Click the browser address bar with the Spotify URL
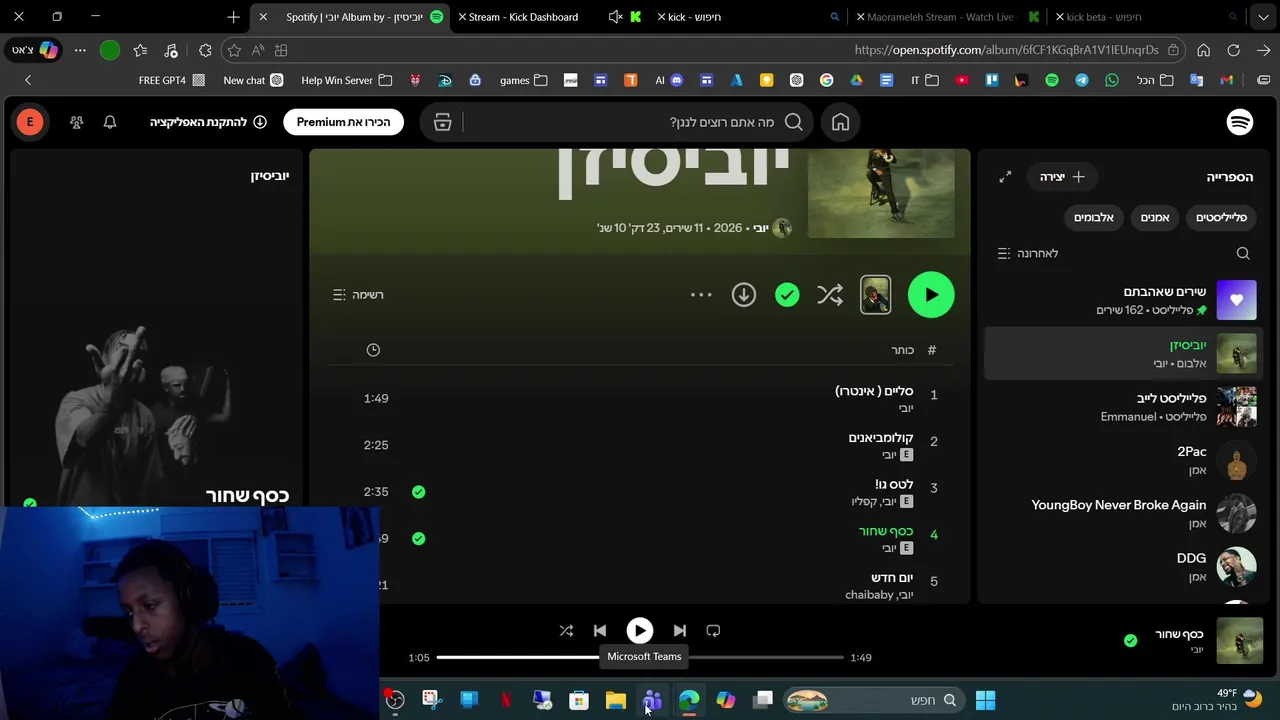The image size is (1280, 720). pos(1005,50)
